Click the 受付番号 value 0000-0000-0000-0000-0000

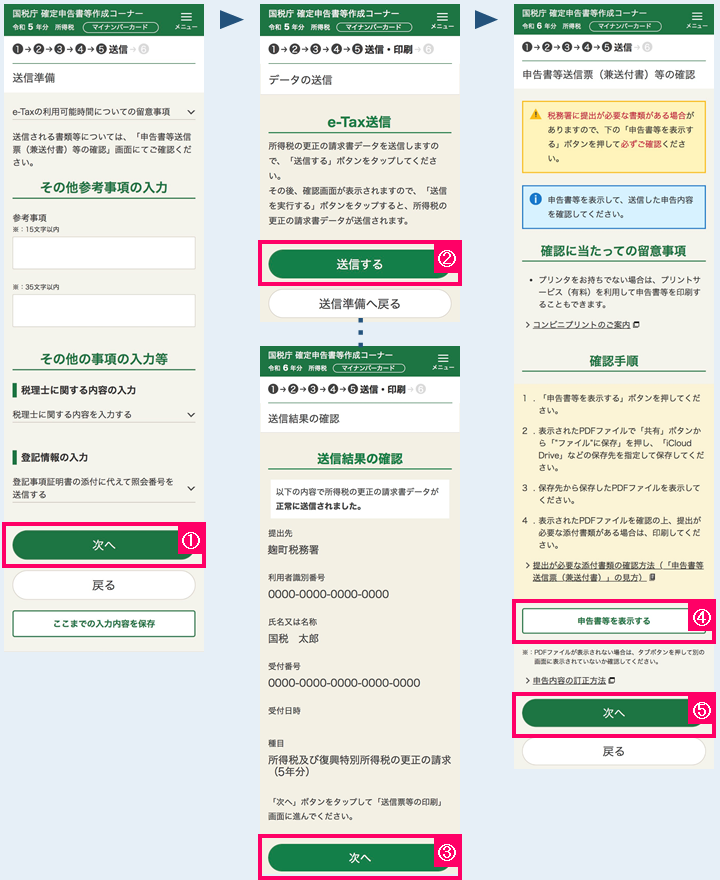(x=344, y=683)
